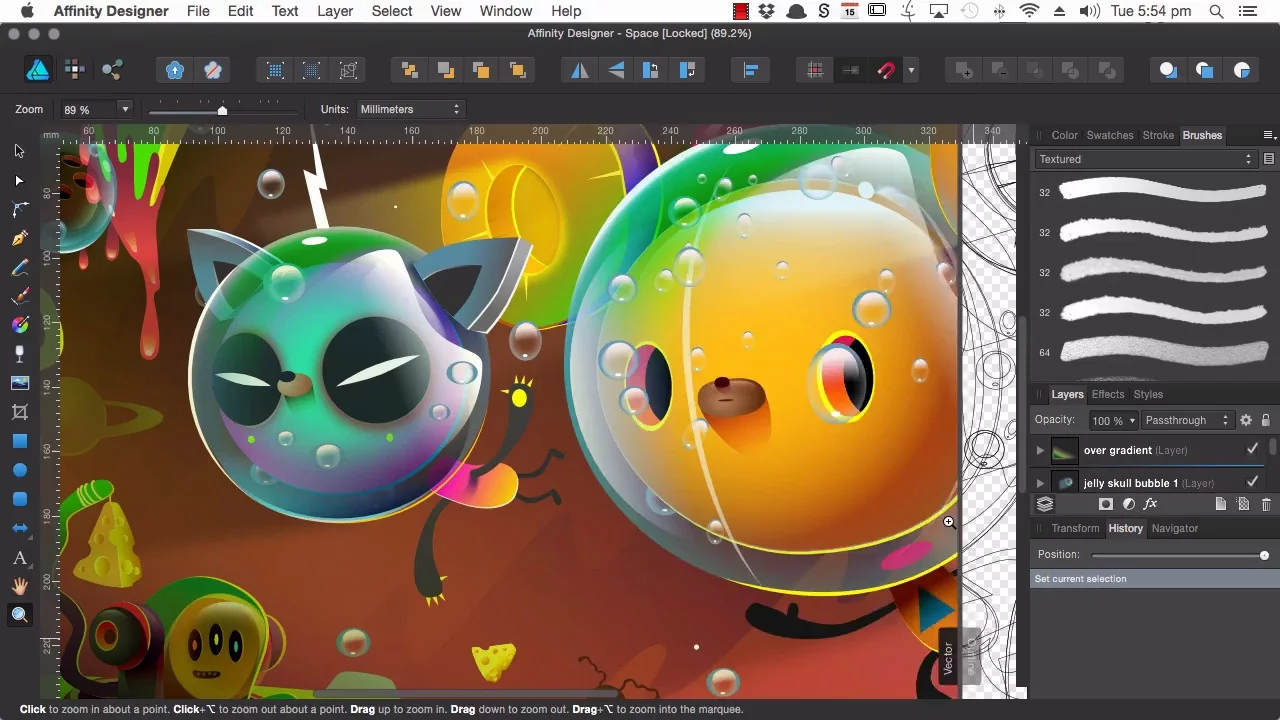Switch to the Pixel Persona icon
The image size is (1280, 720).
[74, 70]
